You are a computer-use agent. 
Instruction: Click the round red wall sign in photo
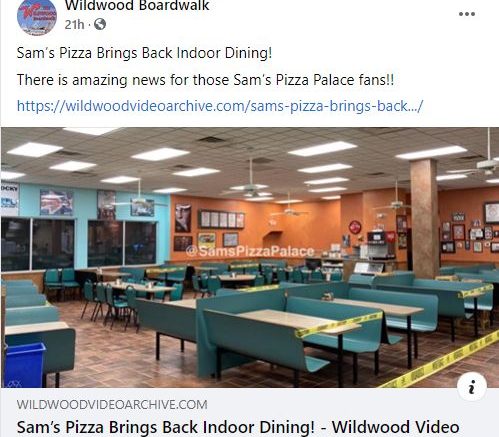tap(355, 227)
